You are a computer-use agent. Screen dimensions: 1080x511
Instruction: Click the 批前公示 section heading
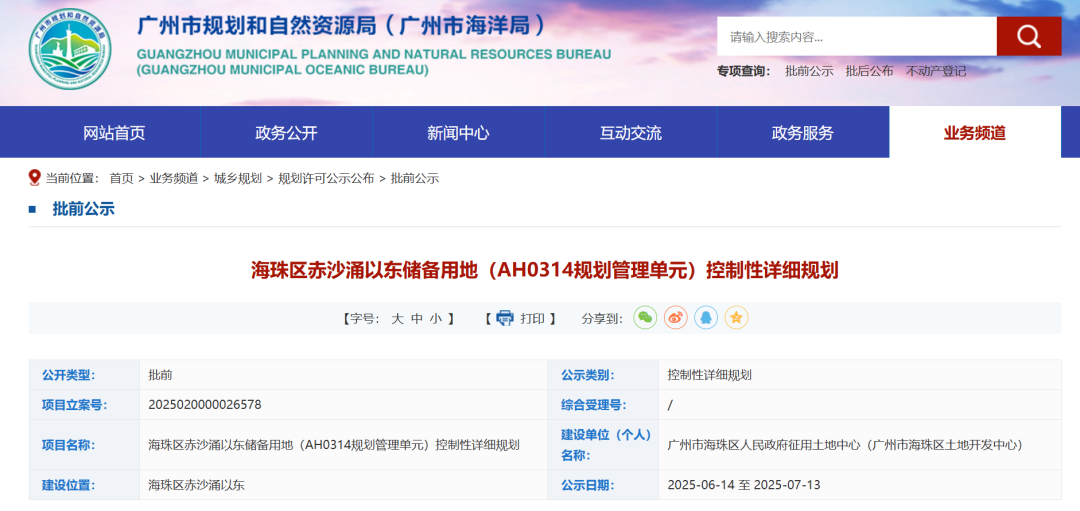(x=83, y=209)
